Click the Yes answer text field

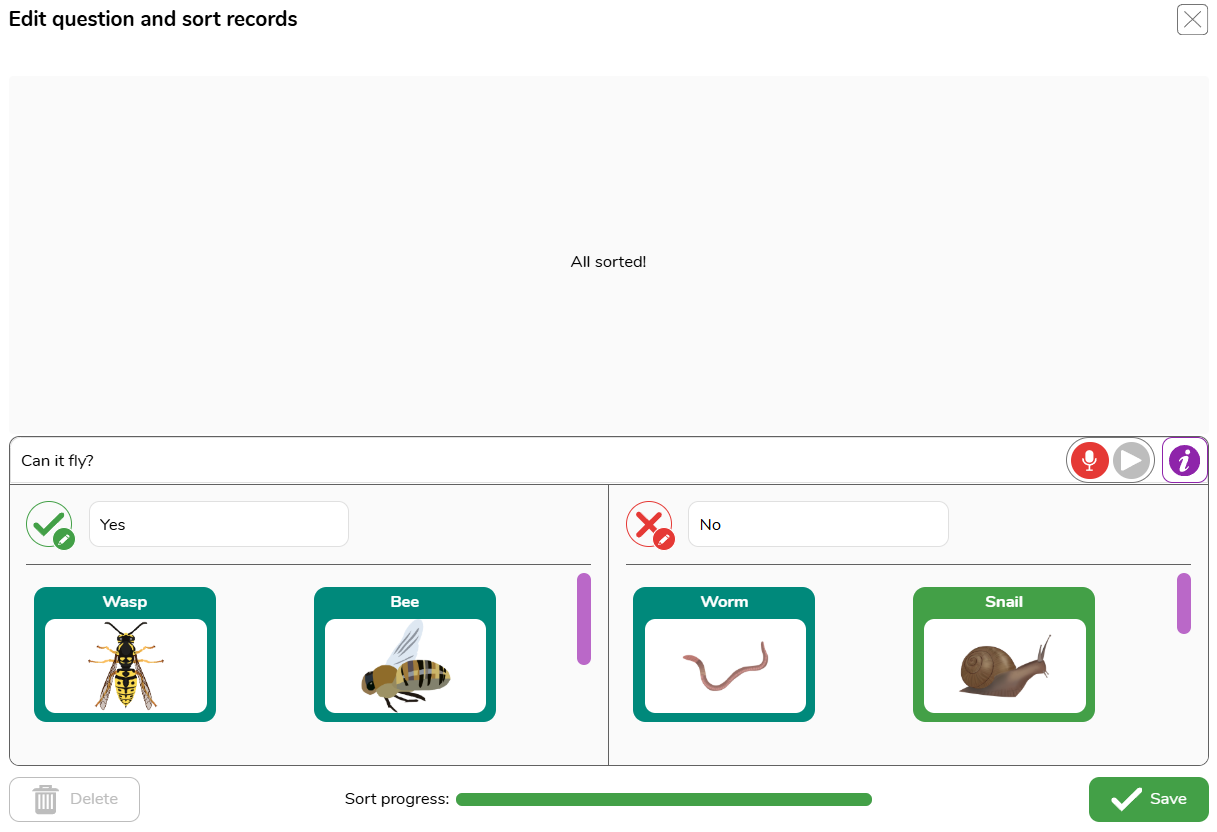219,524
